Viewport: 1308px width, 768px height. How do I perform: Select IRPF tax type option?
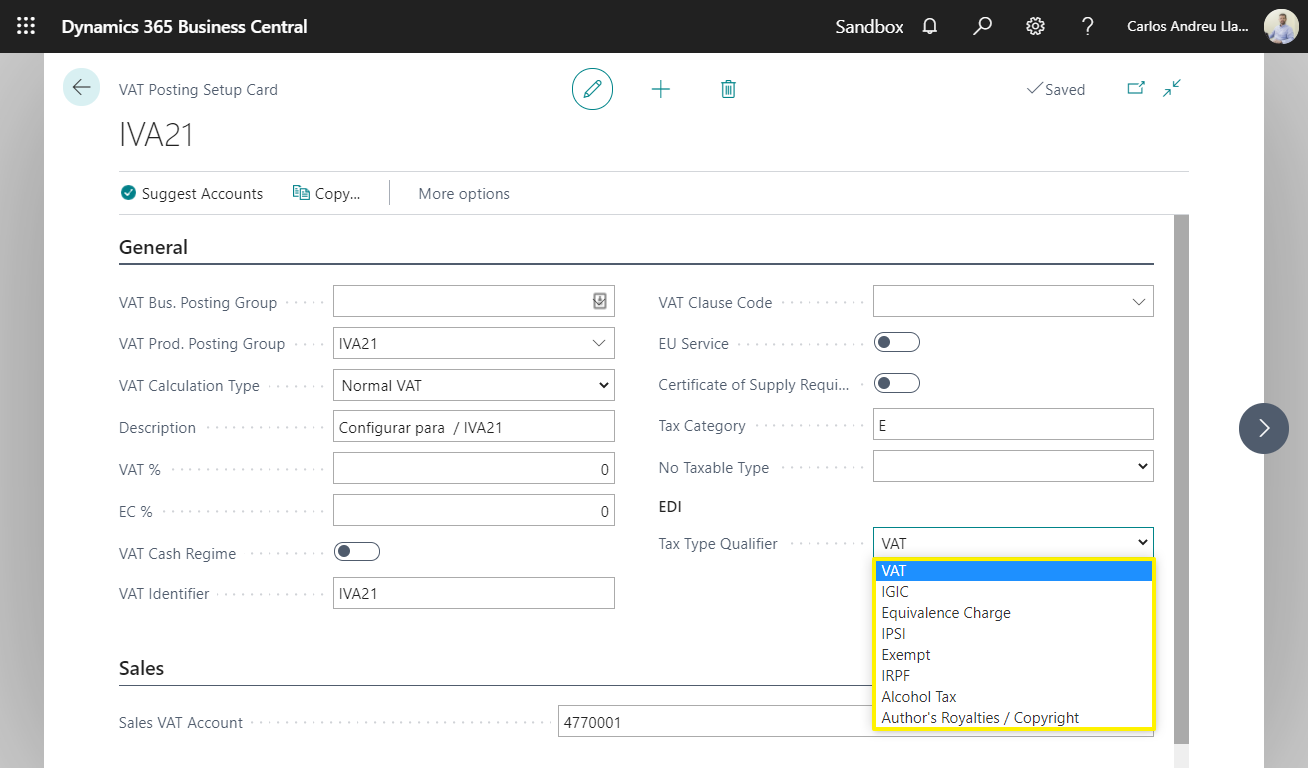click(x=1013, y=676)
